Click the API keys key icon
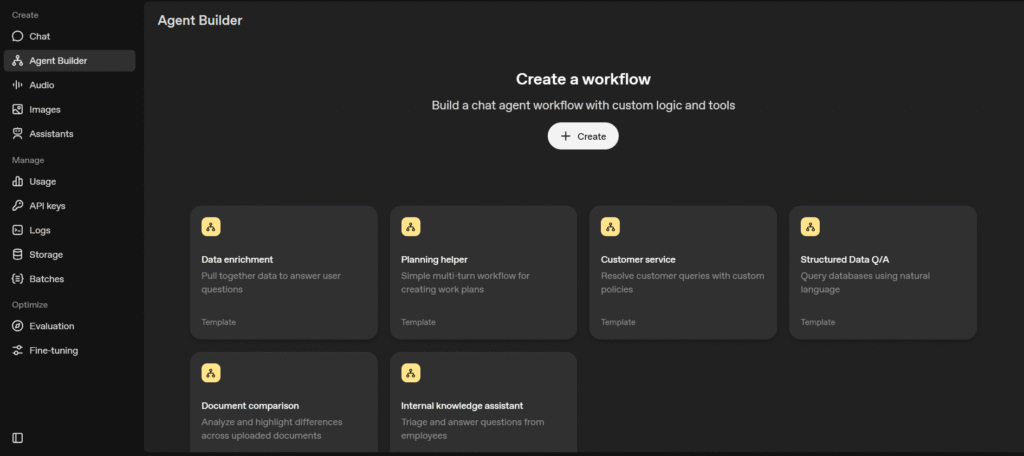 (x=18, y=206)
